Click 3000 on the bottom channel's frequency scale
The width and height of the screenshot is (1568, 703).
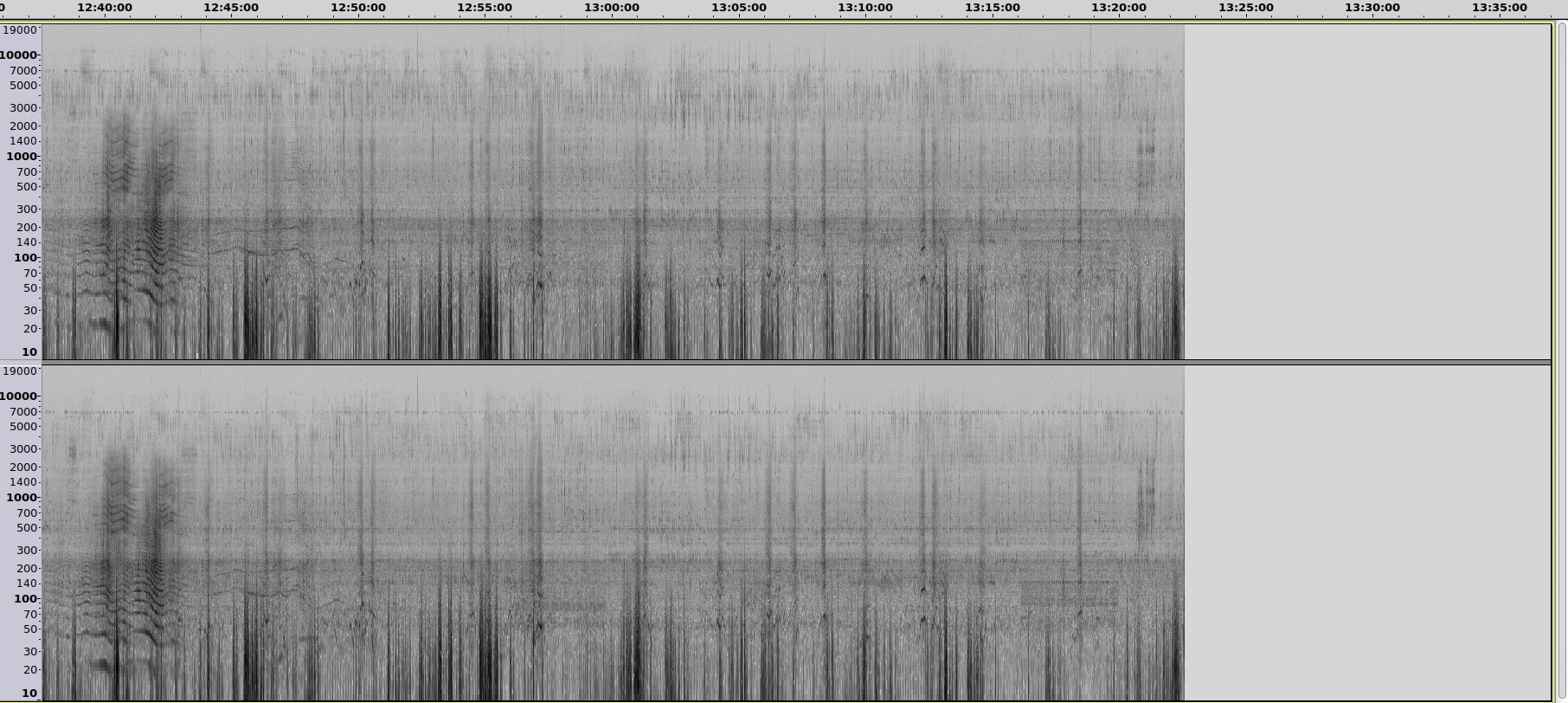tap(24, 449)
